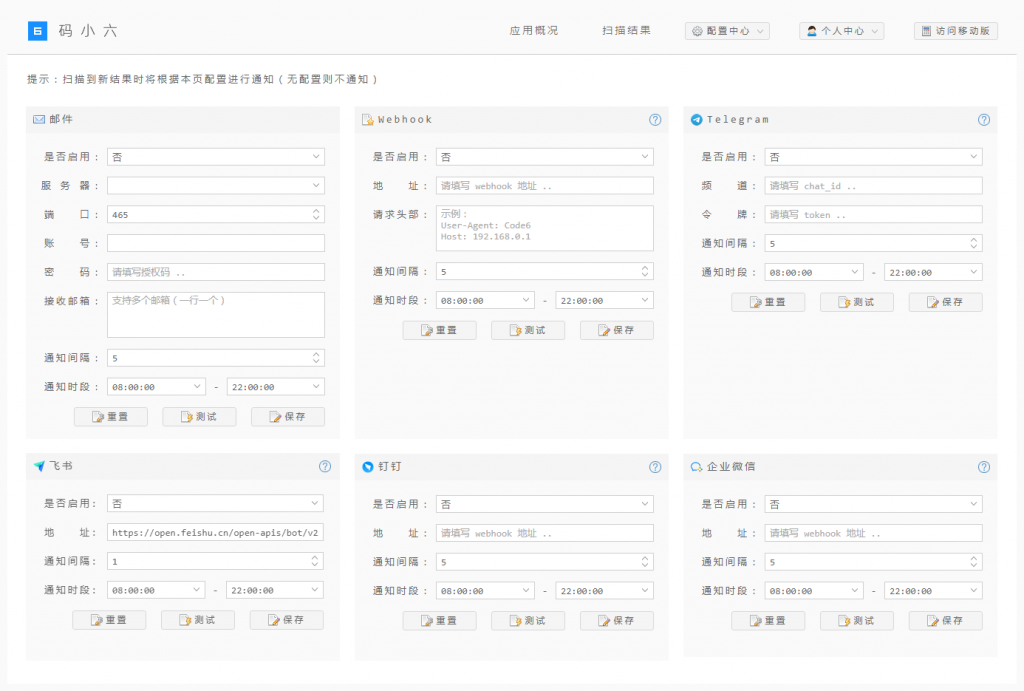This screenshot has height=691, width=1024.
Task: Expand the 个人中心 dropdown menu
Action: pyautogui.click(x=841, y=31)
